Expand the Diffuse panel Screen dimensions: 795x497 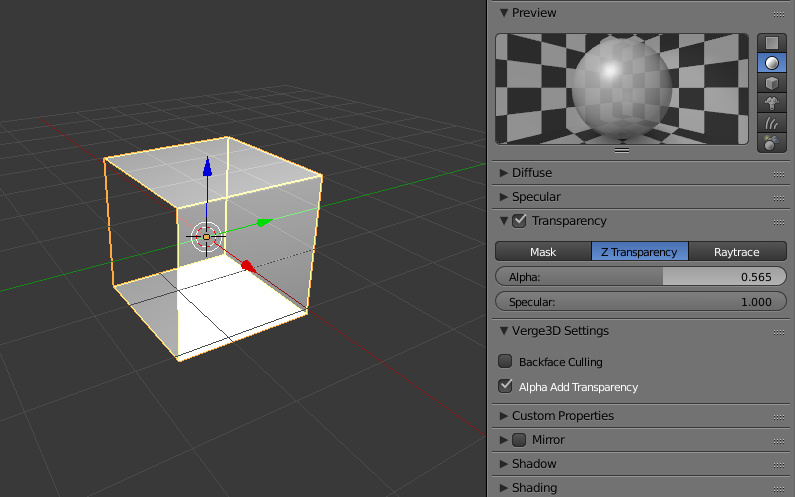503,172
